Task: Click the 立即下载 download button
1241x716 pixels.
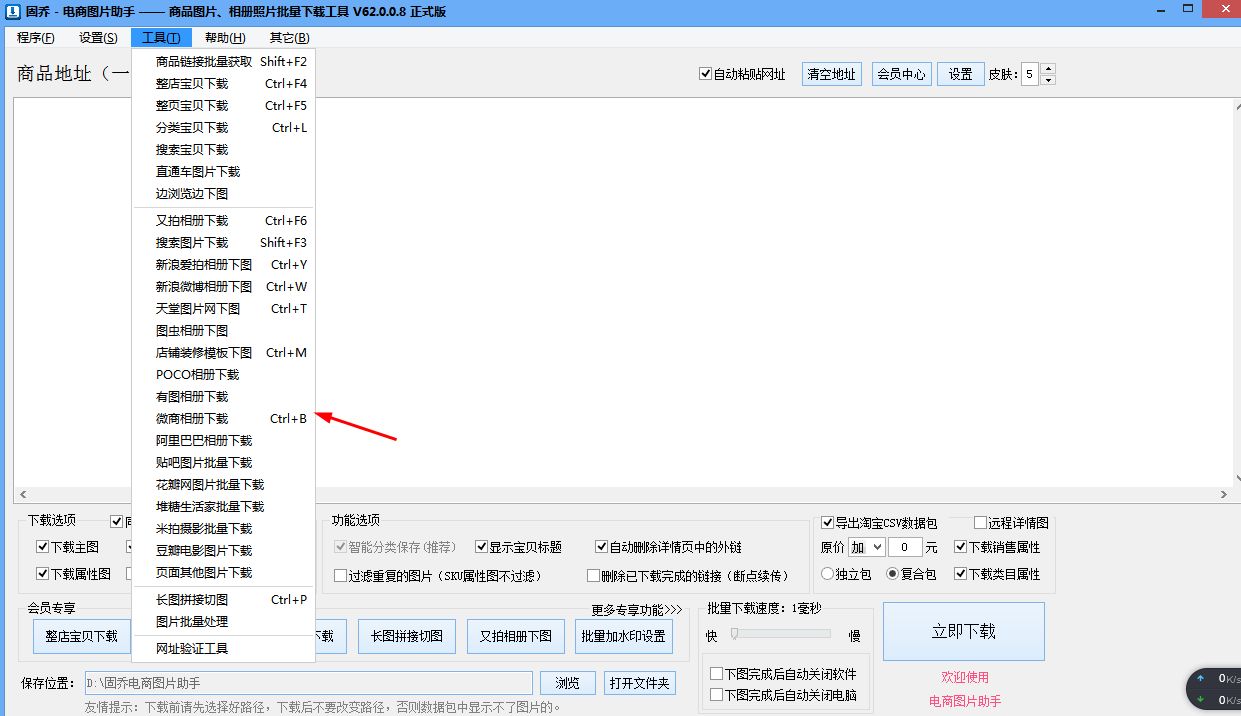Action: pyautogui.click(x=963, y=631)
